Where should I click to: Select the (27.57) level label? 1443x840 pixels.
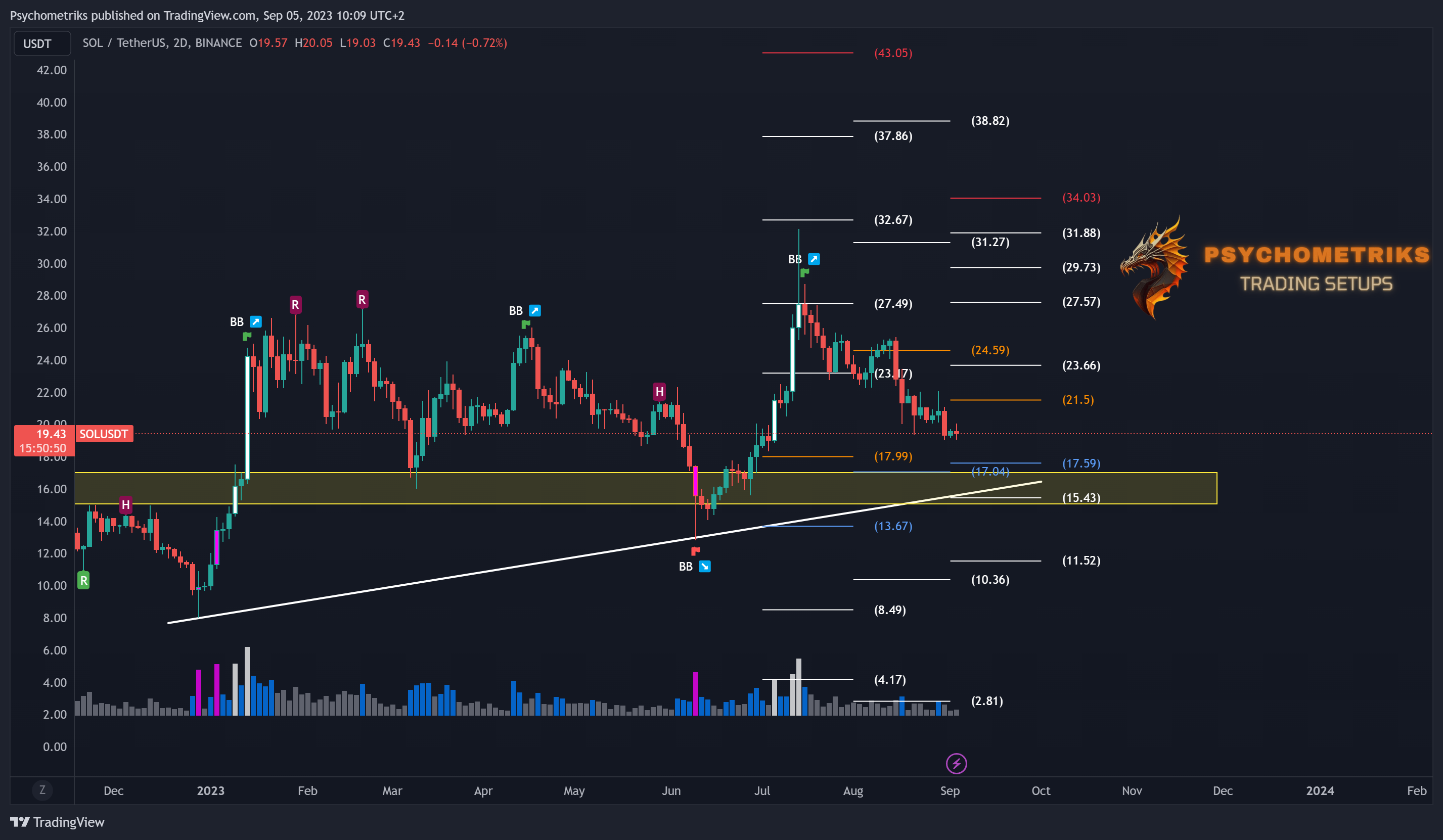[x=1081, y=302]
